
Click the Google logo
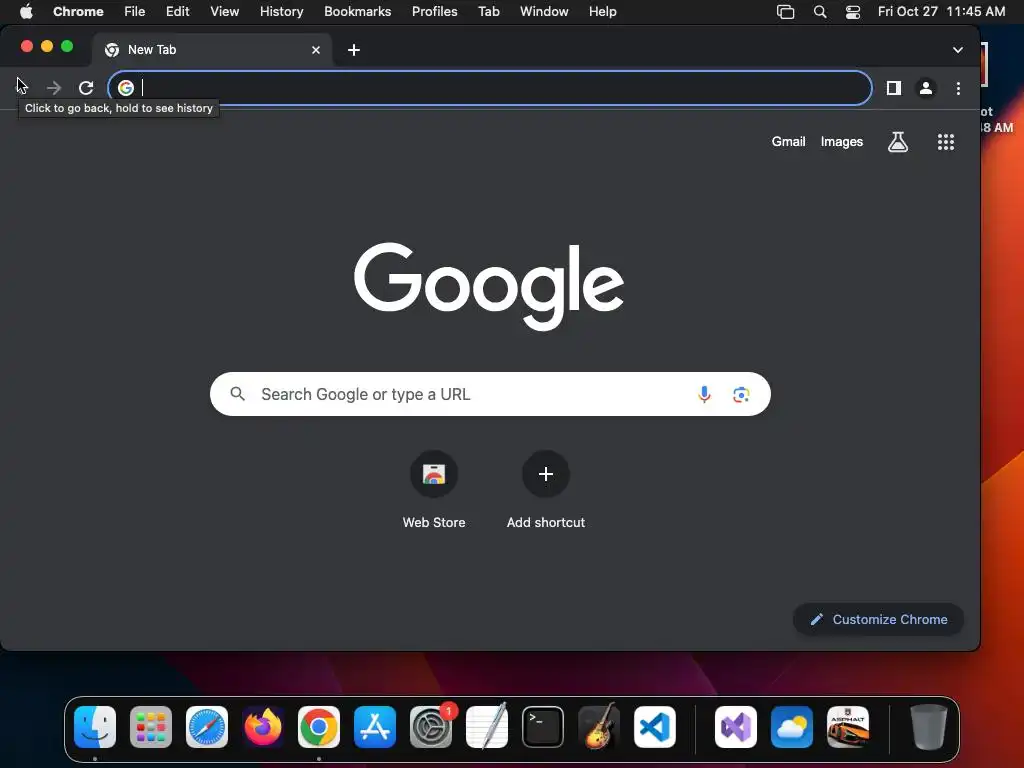489,286
